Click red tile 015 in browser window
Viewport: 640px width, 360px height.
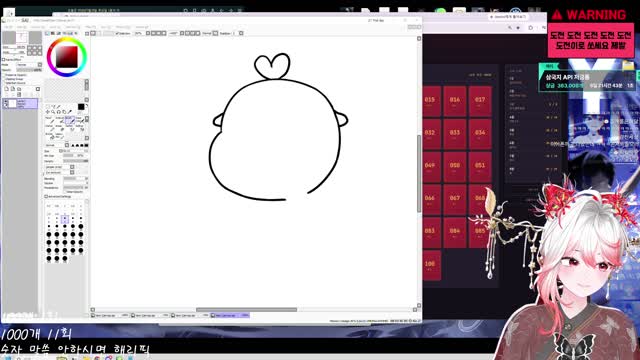[x=430, y=101]
